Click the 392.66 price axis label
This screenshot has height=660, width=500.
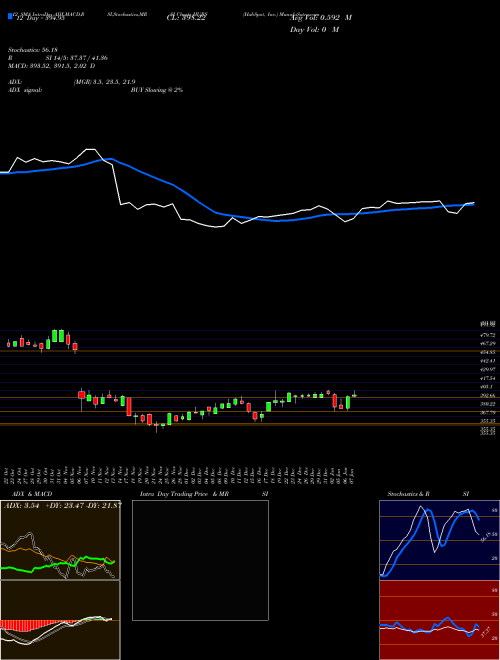click(488, 395)
